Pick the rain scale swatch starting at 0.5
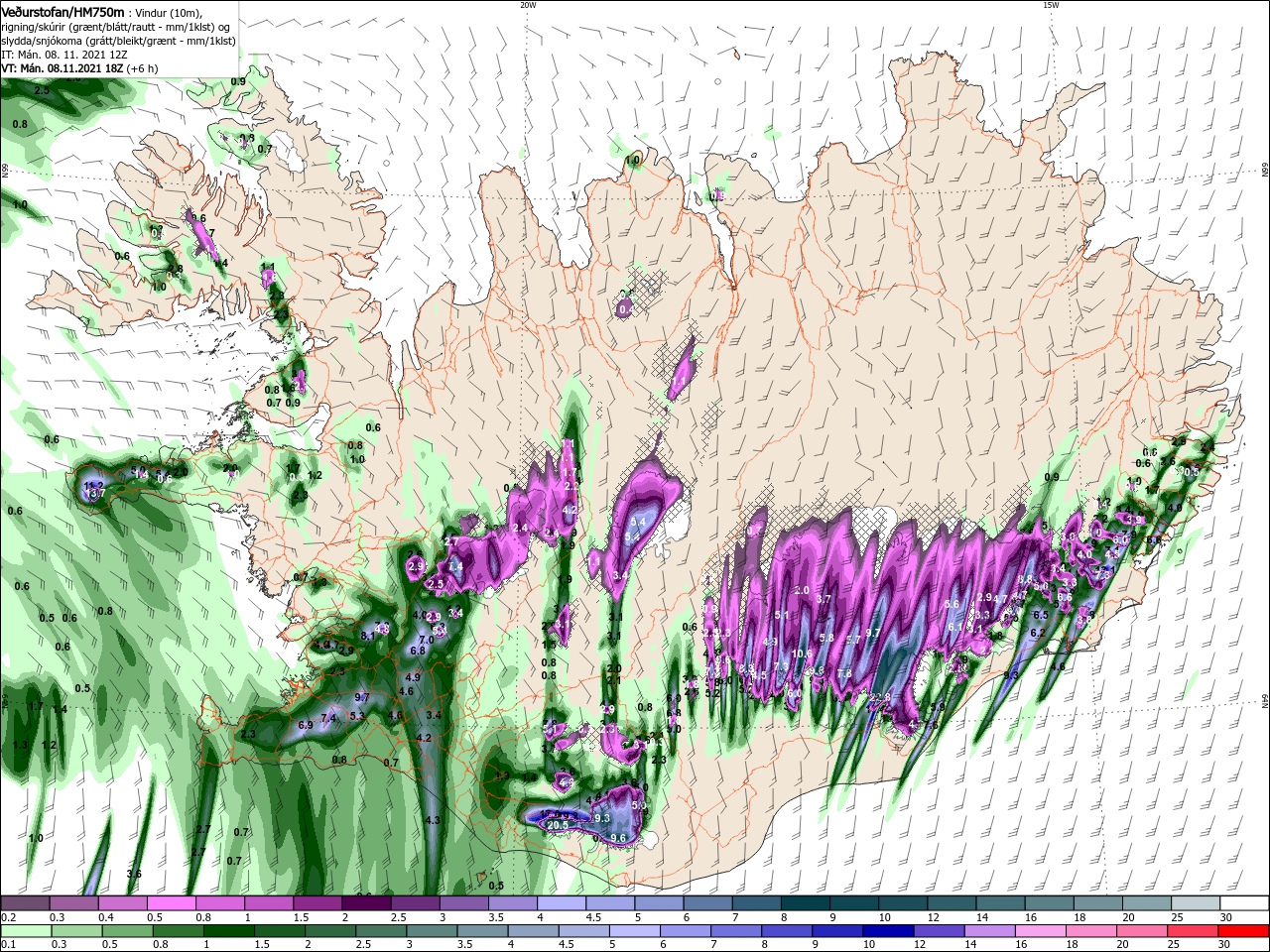This screenshot has height=952, width=1270. (127, 931)
